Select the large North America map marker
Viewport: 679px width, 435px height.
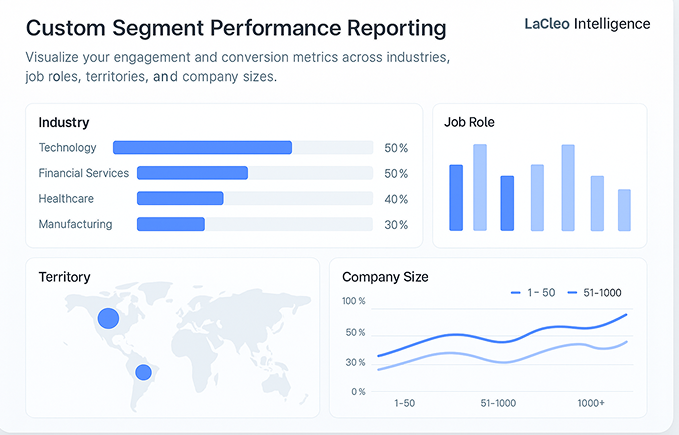pyautogui.click(x=108, y=319)
